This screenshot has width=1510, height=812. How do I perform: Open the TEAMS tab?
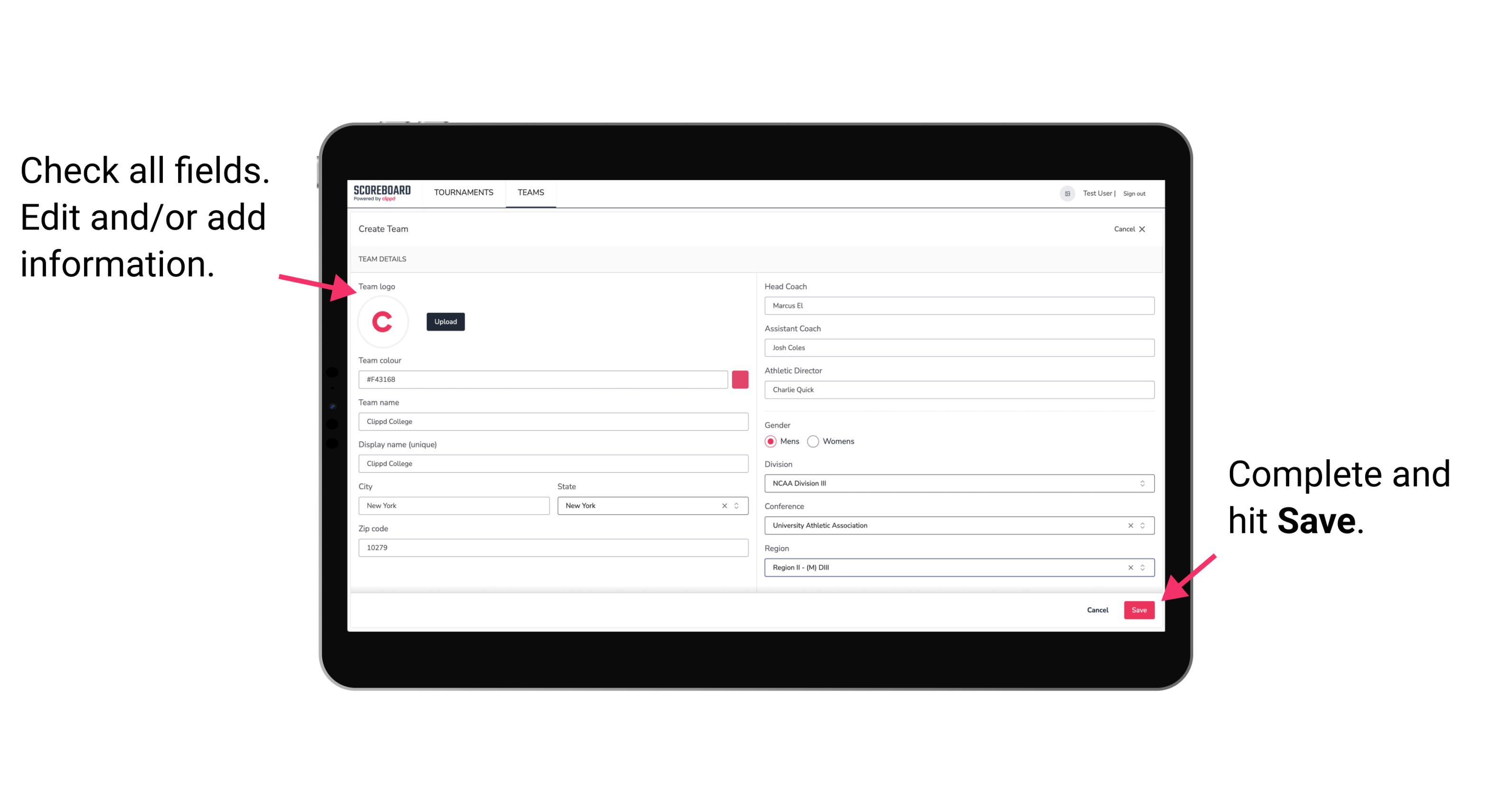(x=530, y=193)
